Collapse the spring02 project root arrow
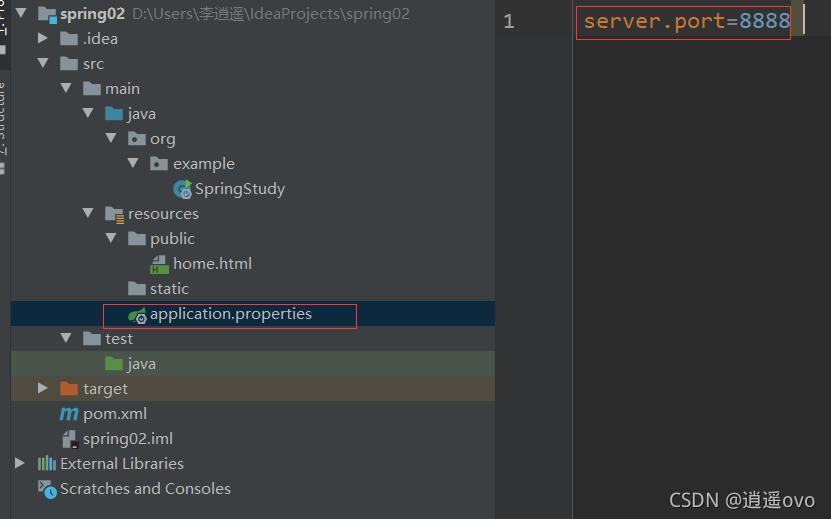The width and height of the screenshot is (831, 519). (21, 13)
